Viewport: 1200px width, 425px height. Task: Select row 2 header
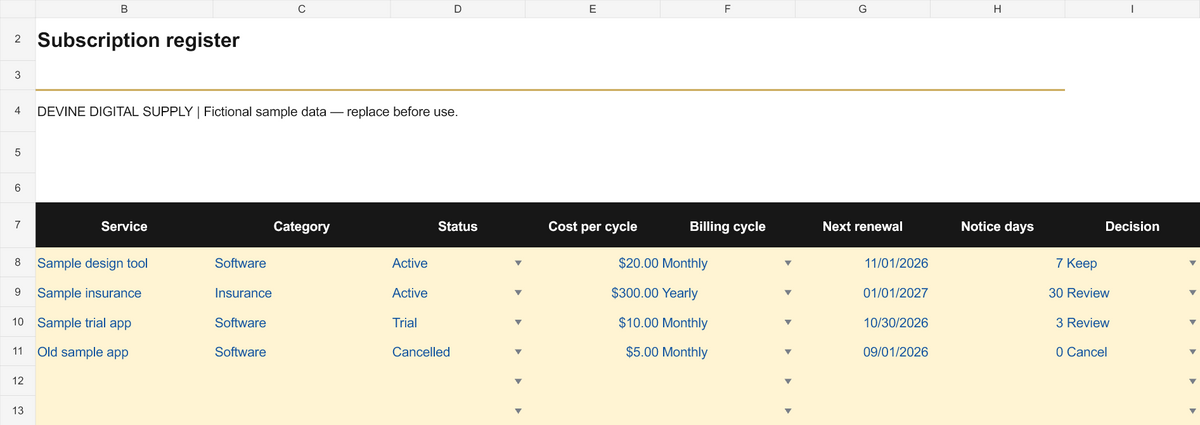17,41
